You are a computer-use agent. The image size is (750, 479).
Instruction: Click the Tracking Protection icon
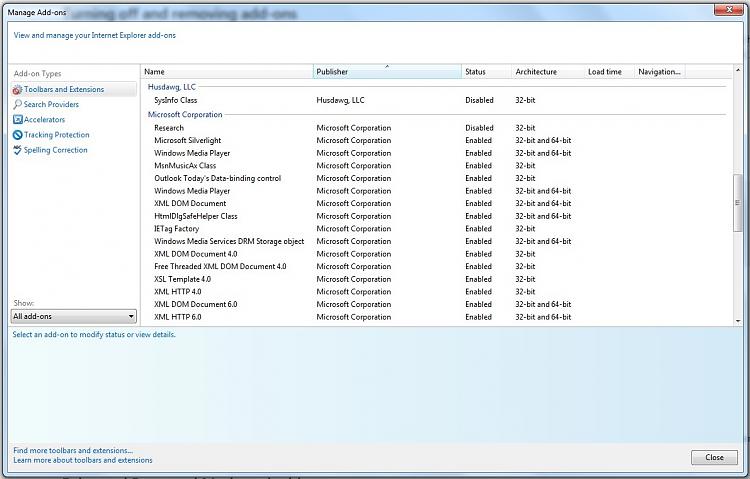(18, 135)
